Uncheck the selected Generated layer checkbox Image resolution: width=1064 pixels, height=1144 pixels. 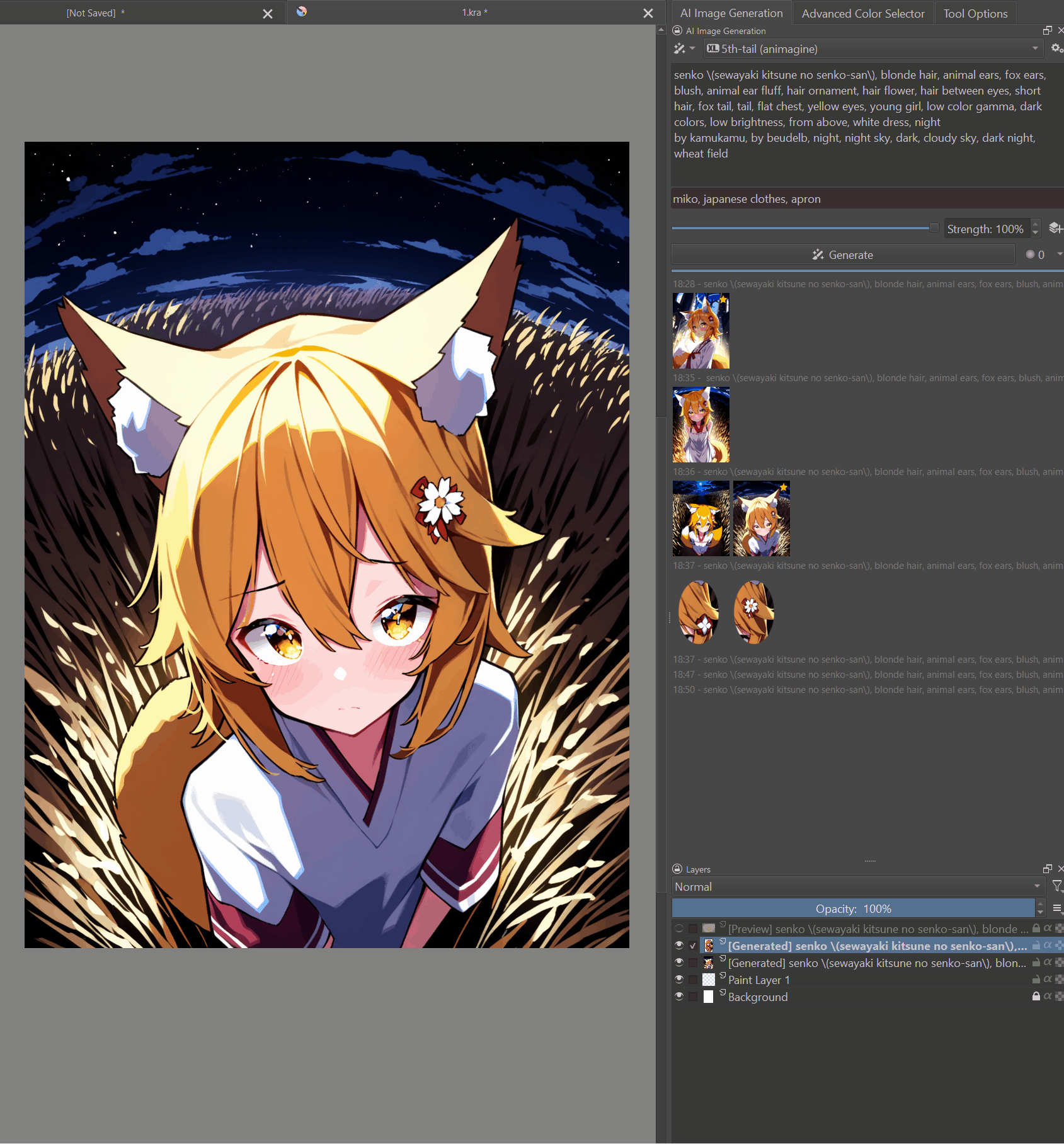(693, 946)
